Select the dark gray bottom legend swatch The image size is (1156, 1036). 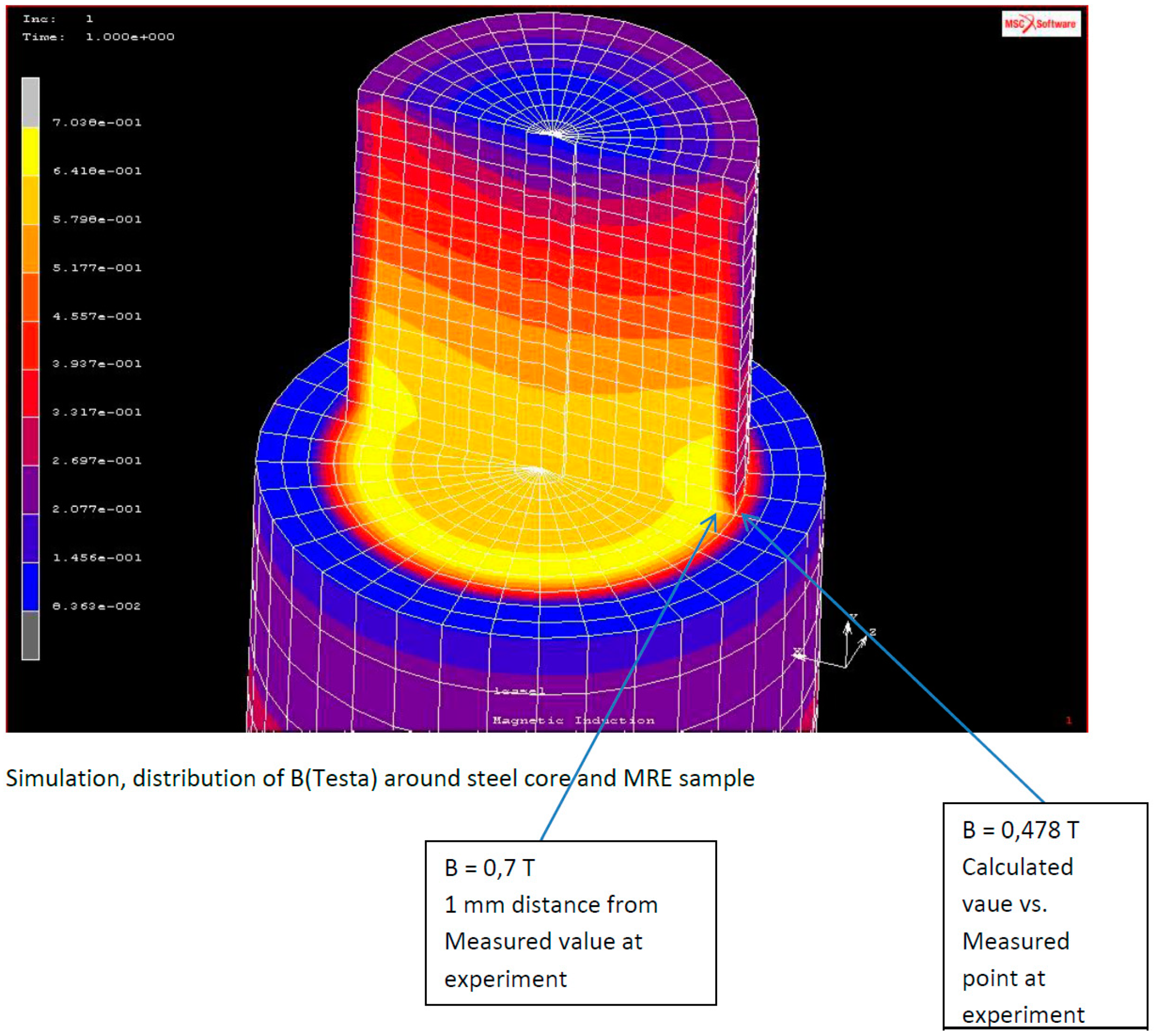(x=31, y=635)
